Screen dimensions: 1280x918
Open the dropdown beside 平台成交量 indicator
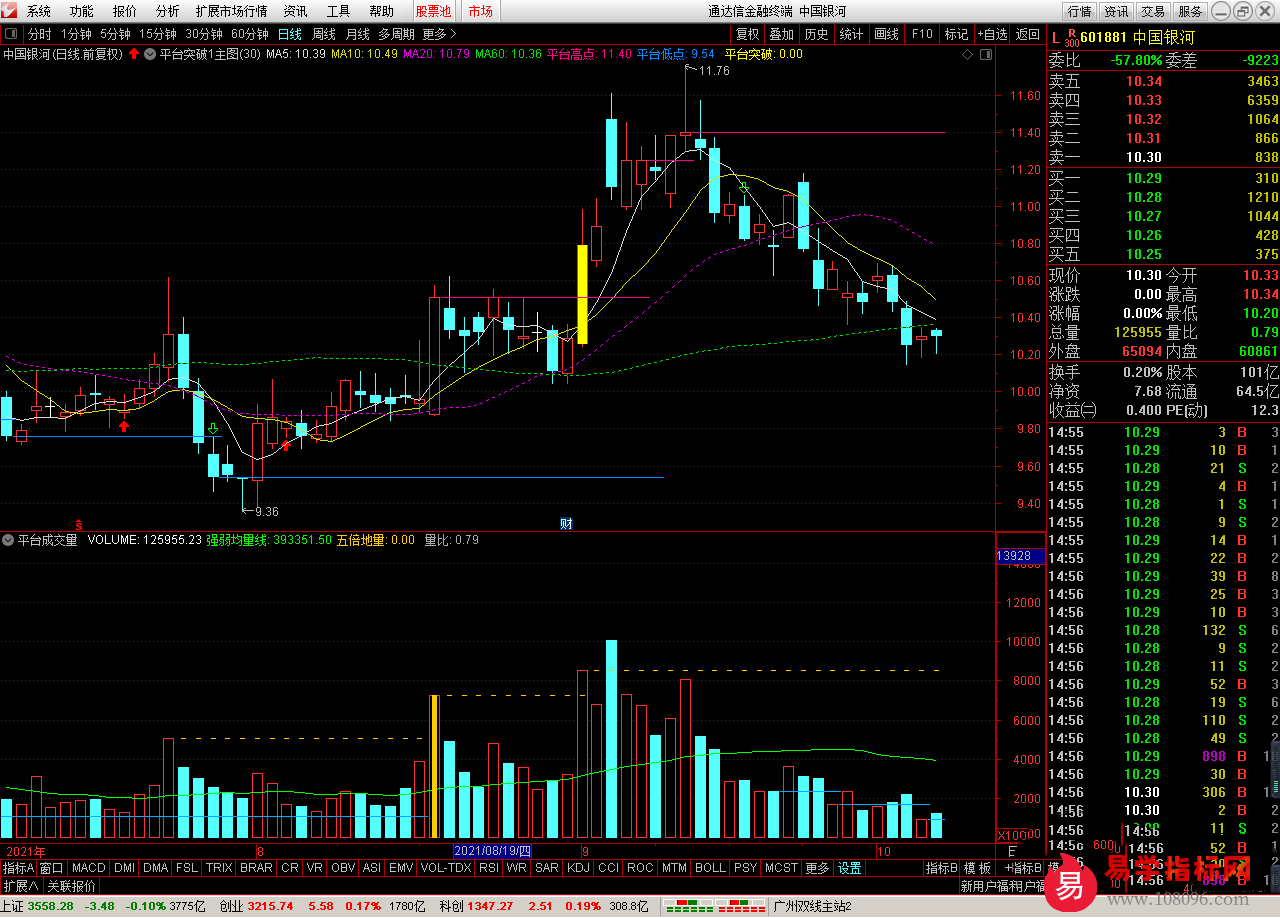[9, 540]
